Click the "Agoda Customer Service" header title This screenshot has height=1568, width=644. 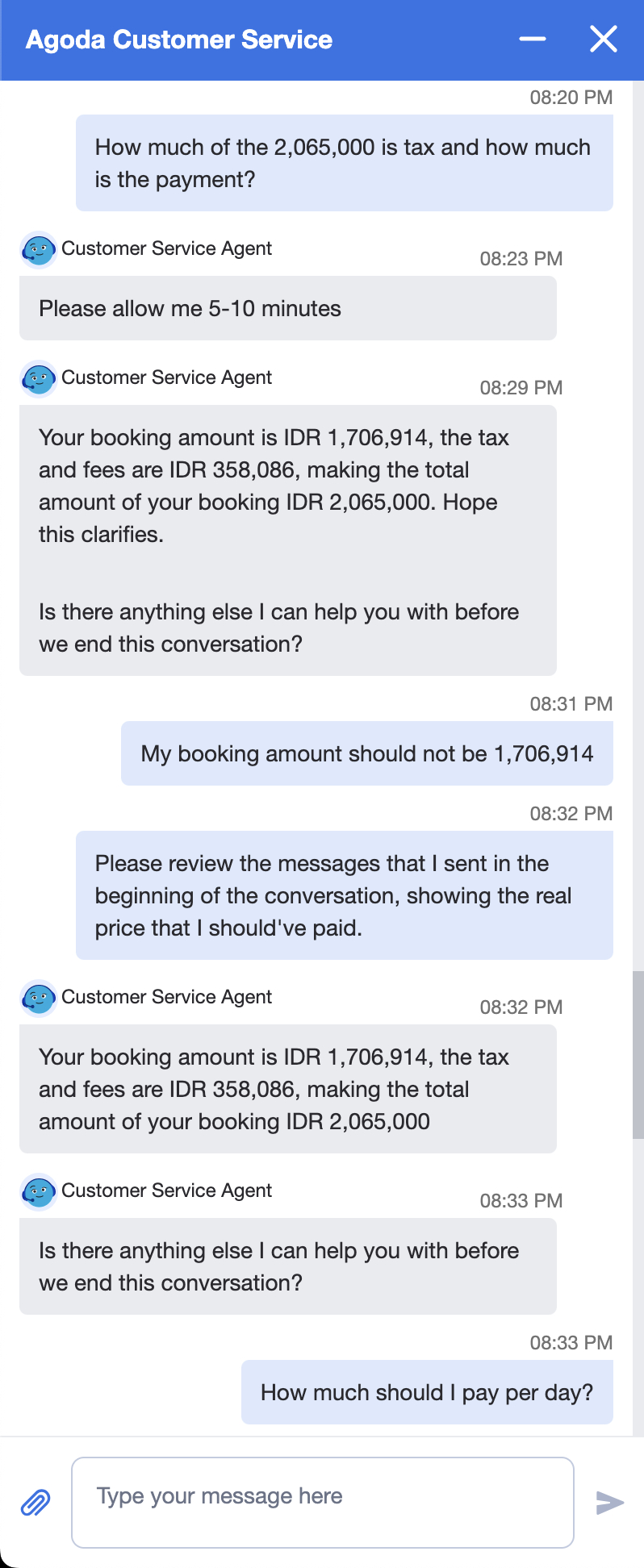click(179, 40)
